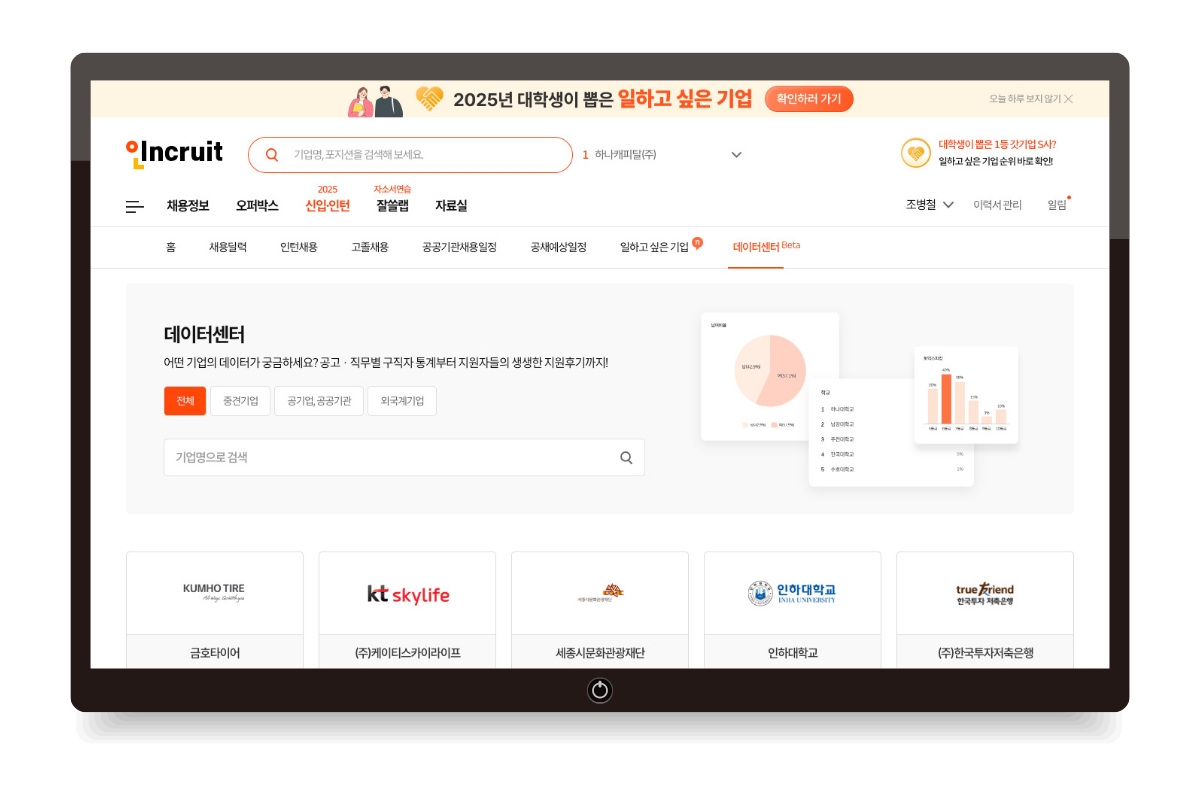Open the true friend 한국투자 저축은행 logo card
Image resolution: width=1200 pixels, height=800 pixels.
pos(985,593)
